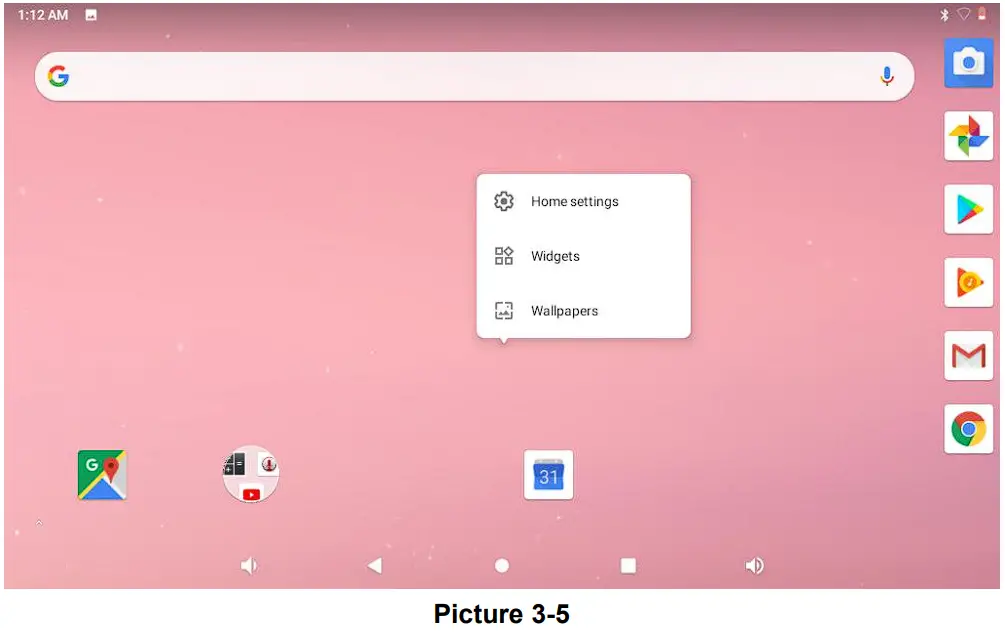Tap the Back navigation button
1005x633 pixels.
pyautogui.click(x=375, y=566)
